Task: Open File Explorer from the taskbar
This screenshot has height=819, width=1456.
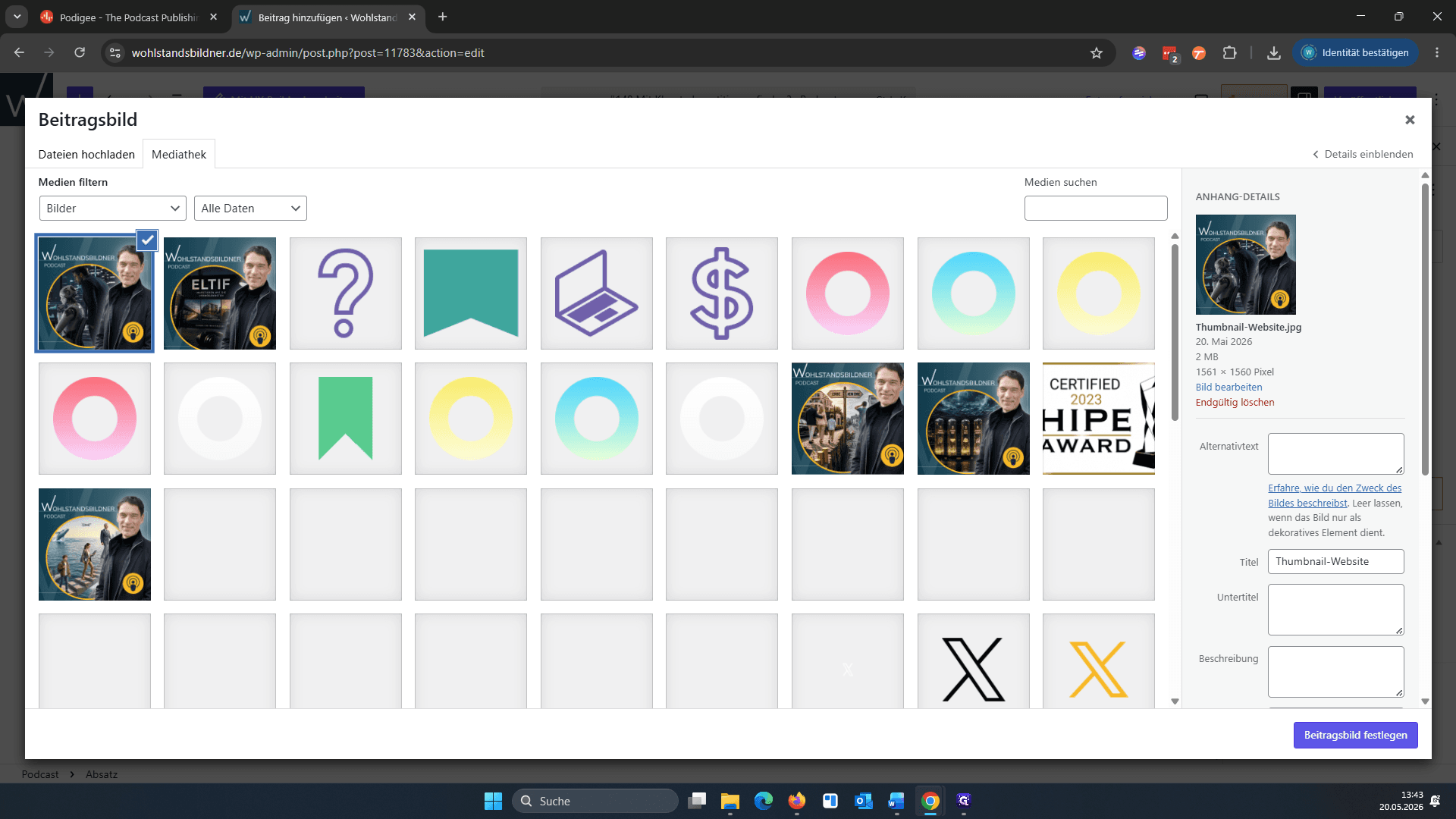Action: pyautogui.click(x=730, y=801)
